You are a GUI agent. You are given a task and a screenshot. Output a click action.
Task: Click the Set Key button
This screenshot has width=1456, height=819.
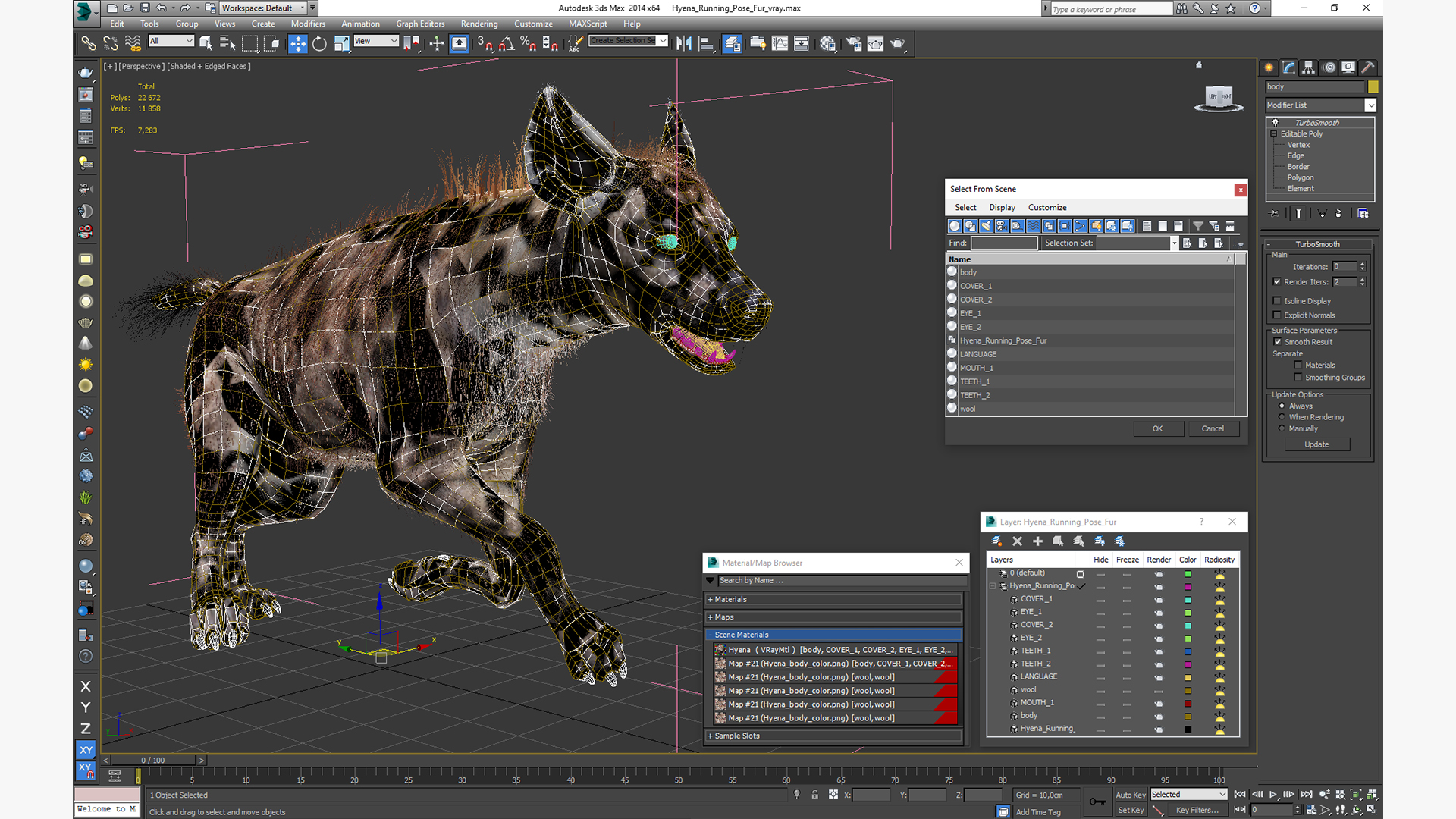1131,810
